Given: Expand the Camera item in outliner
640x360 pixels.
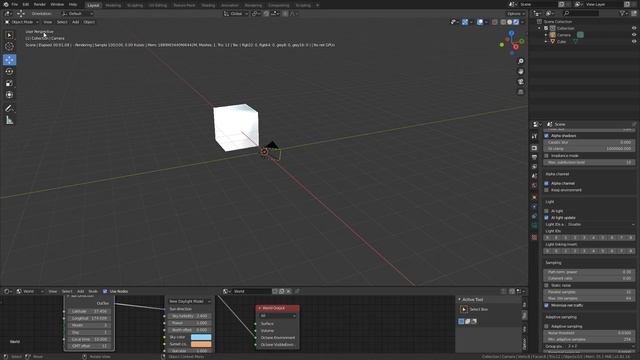Looking at the screenshot, I should pyautogui.click(x=546, y=35).
